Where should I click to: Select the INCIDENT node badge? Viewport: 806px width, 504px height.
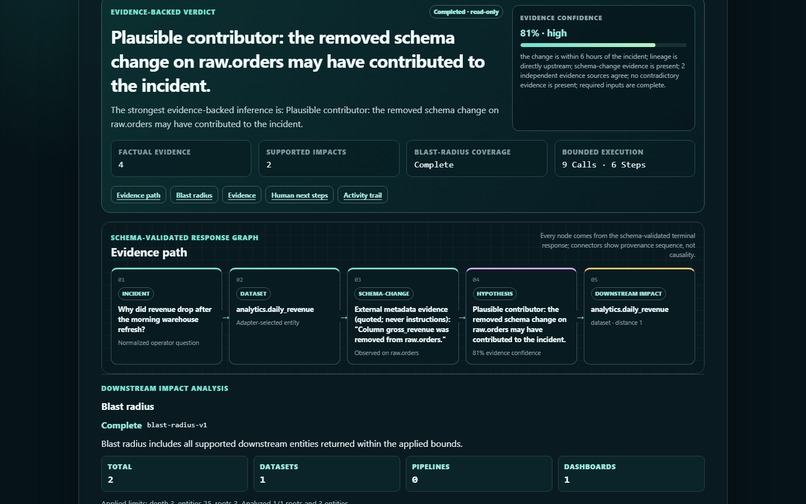pyautogui.click(x=136, y=294)
